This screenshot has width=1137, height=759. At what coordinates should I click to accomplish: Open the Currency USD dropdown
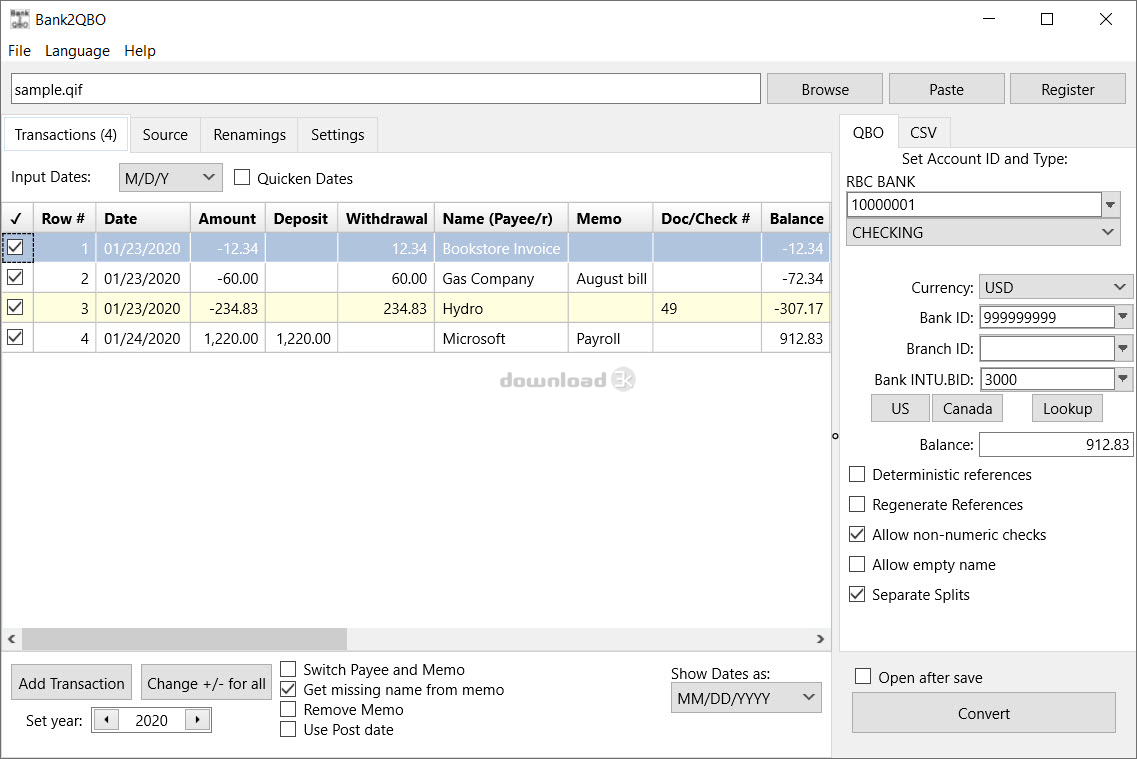pos(1055,287)
